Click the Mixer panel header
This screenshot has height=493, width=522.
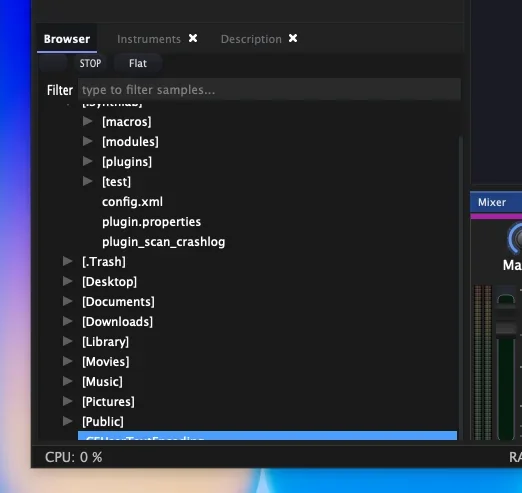pos(496,202)
